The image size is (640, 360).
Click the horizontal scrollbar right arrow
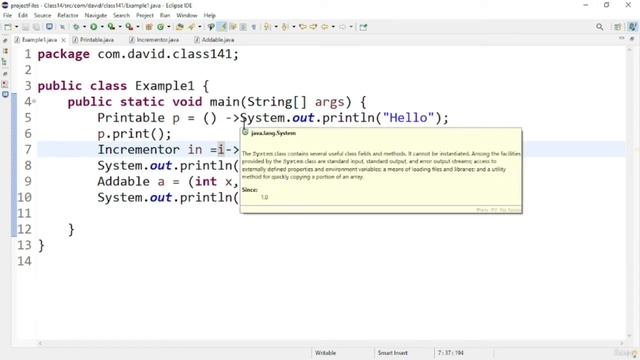[622, 343]
